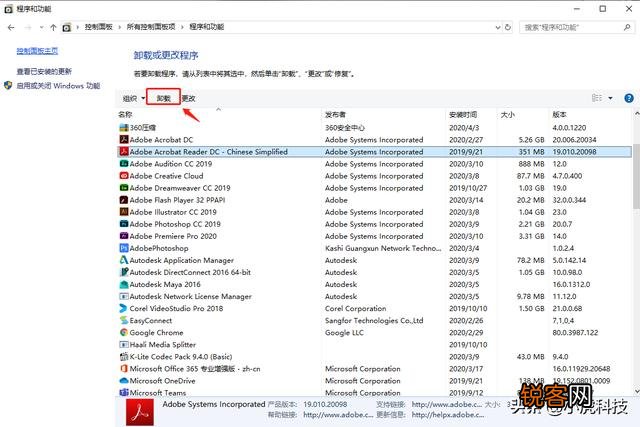Click the vertical scrollbar thumb
Viewport: 640px width, 427px height.
(x=636, y=176)
